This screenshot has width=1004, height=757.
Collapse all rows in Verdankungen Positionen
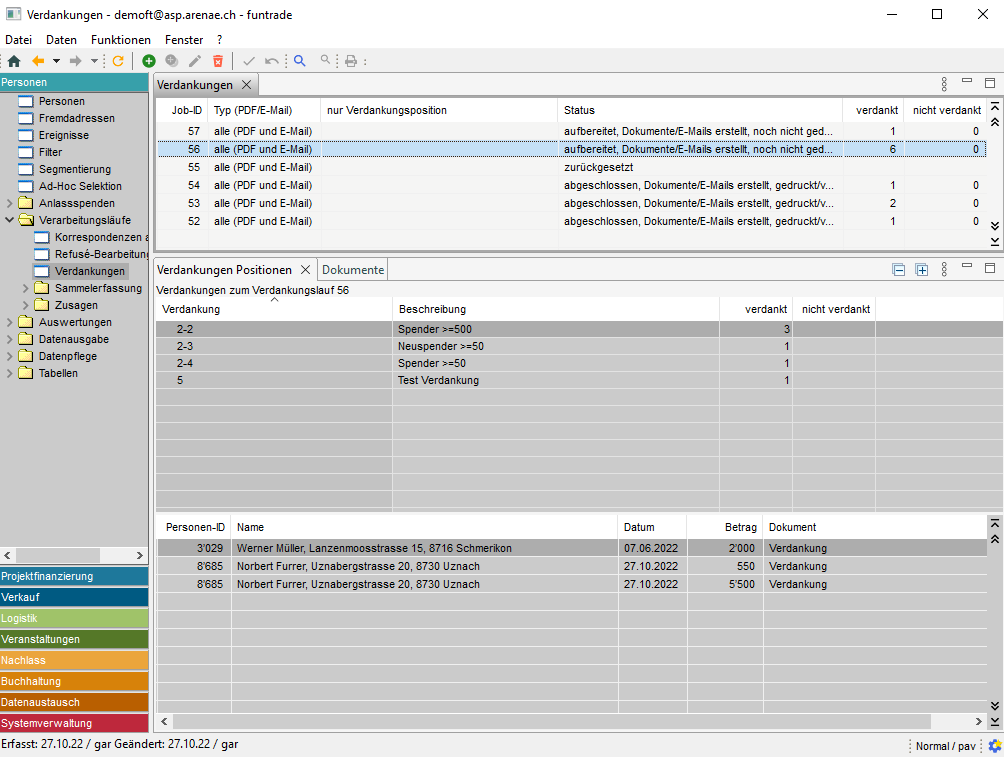click(x=899, y=270)
